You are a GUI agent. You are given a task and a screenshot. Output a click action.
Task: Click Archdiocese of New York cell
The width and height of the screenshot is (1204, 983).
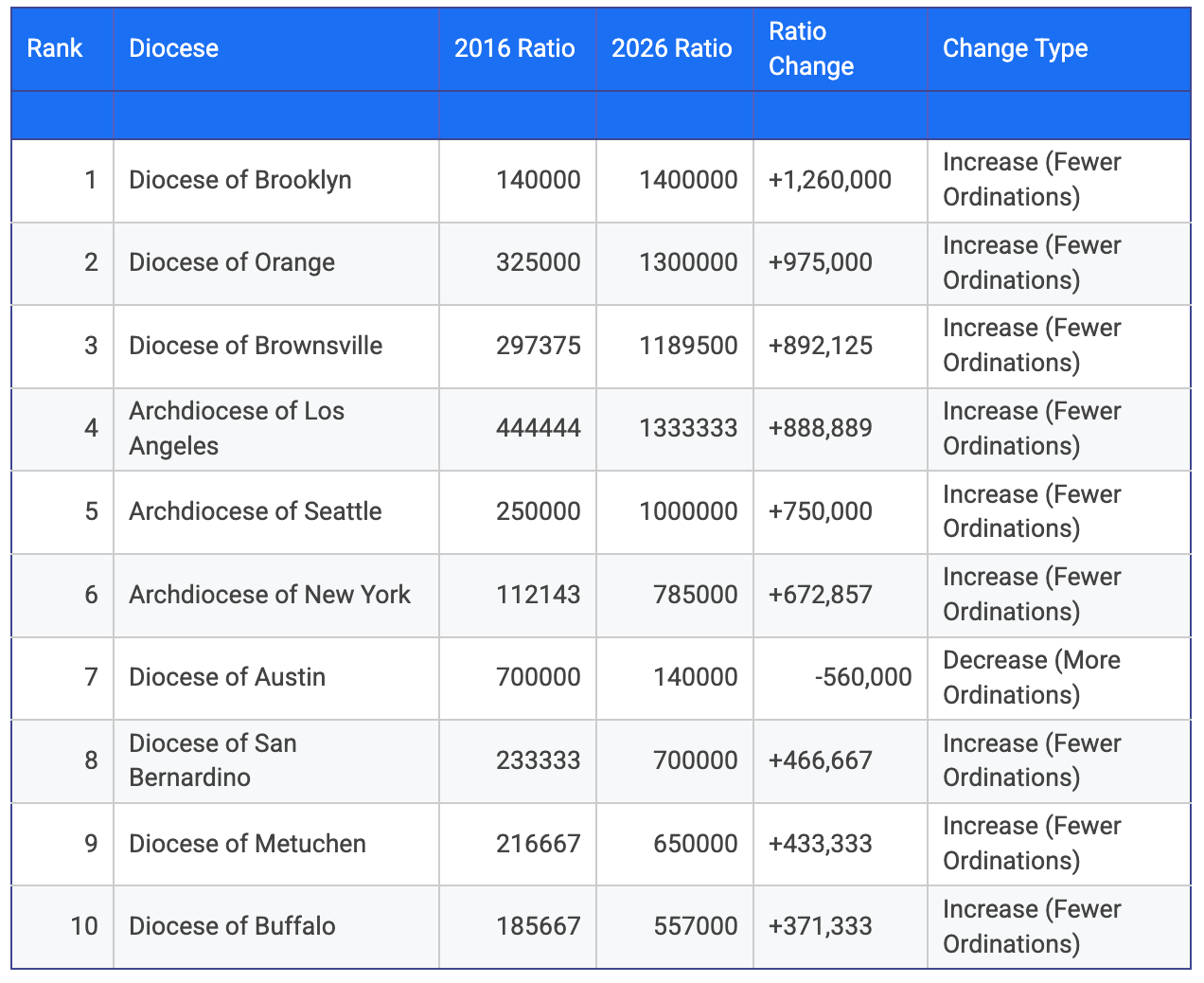click(x=276, y=596)
